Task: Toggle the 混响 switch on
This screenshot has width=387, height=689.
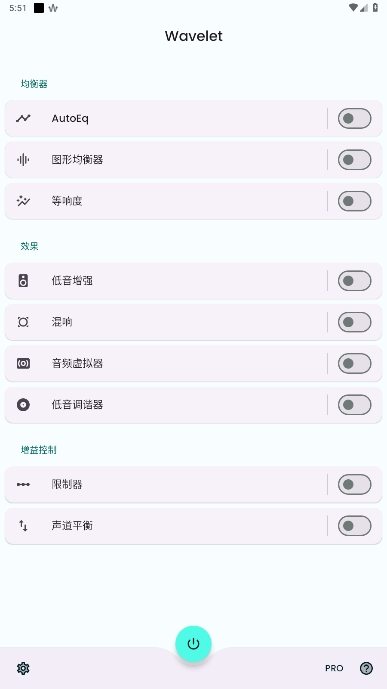Action: click(x=354, y=322)
